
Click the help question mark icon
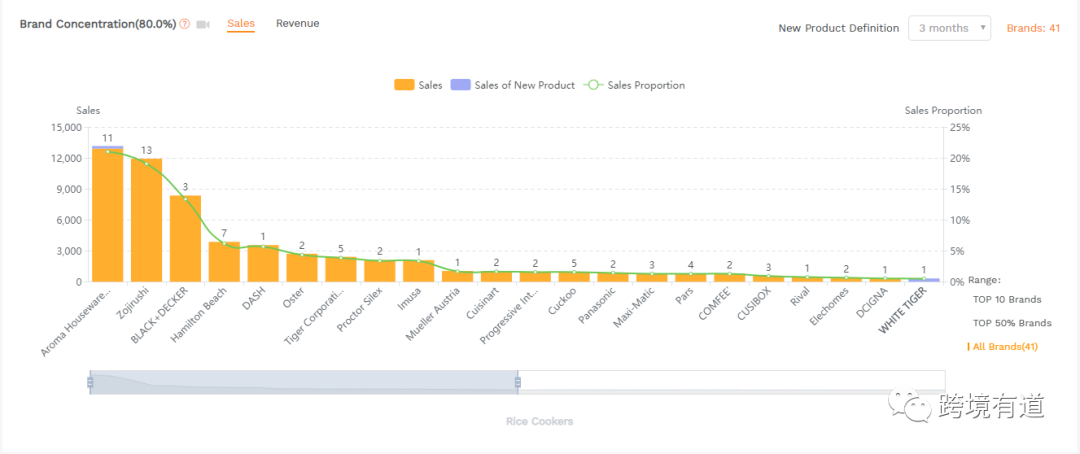185,24
